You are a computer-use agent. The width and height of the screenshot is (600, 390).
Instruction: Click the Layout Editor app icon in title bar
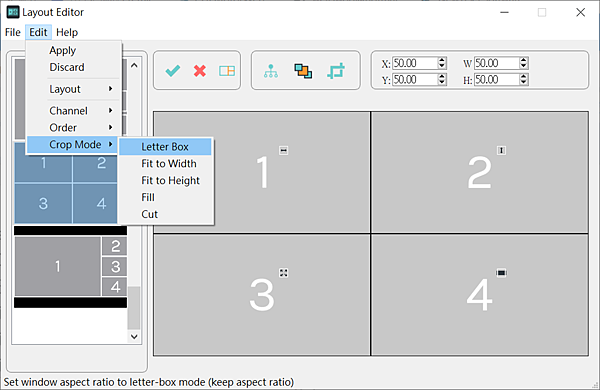13,12
